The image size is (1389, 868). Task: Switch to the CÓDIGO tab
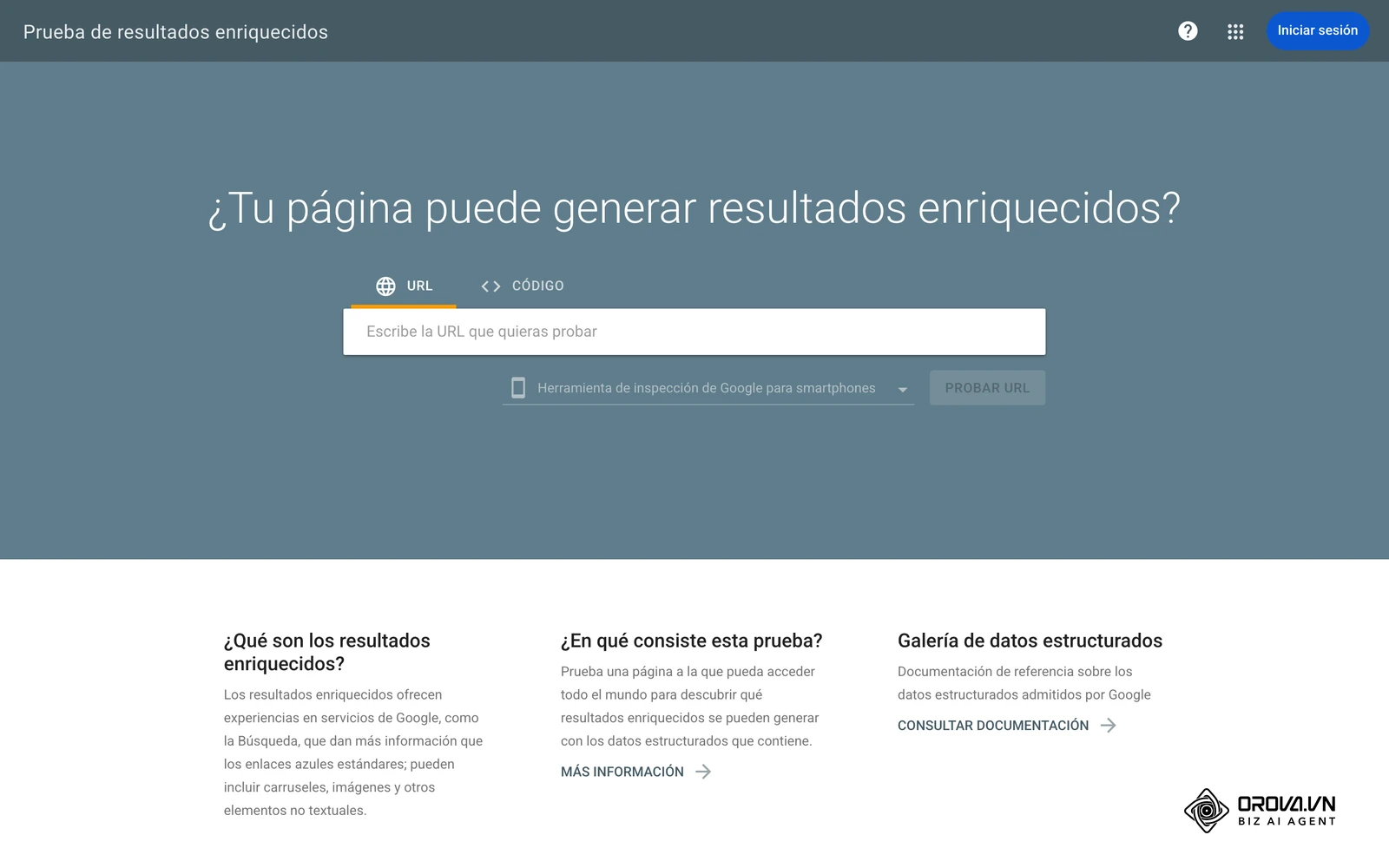click(523, 286)
